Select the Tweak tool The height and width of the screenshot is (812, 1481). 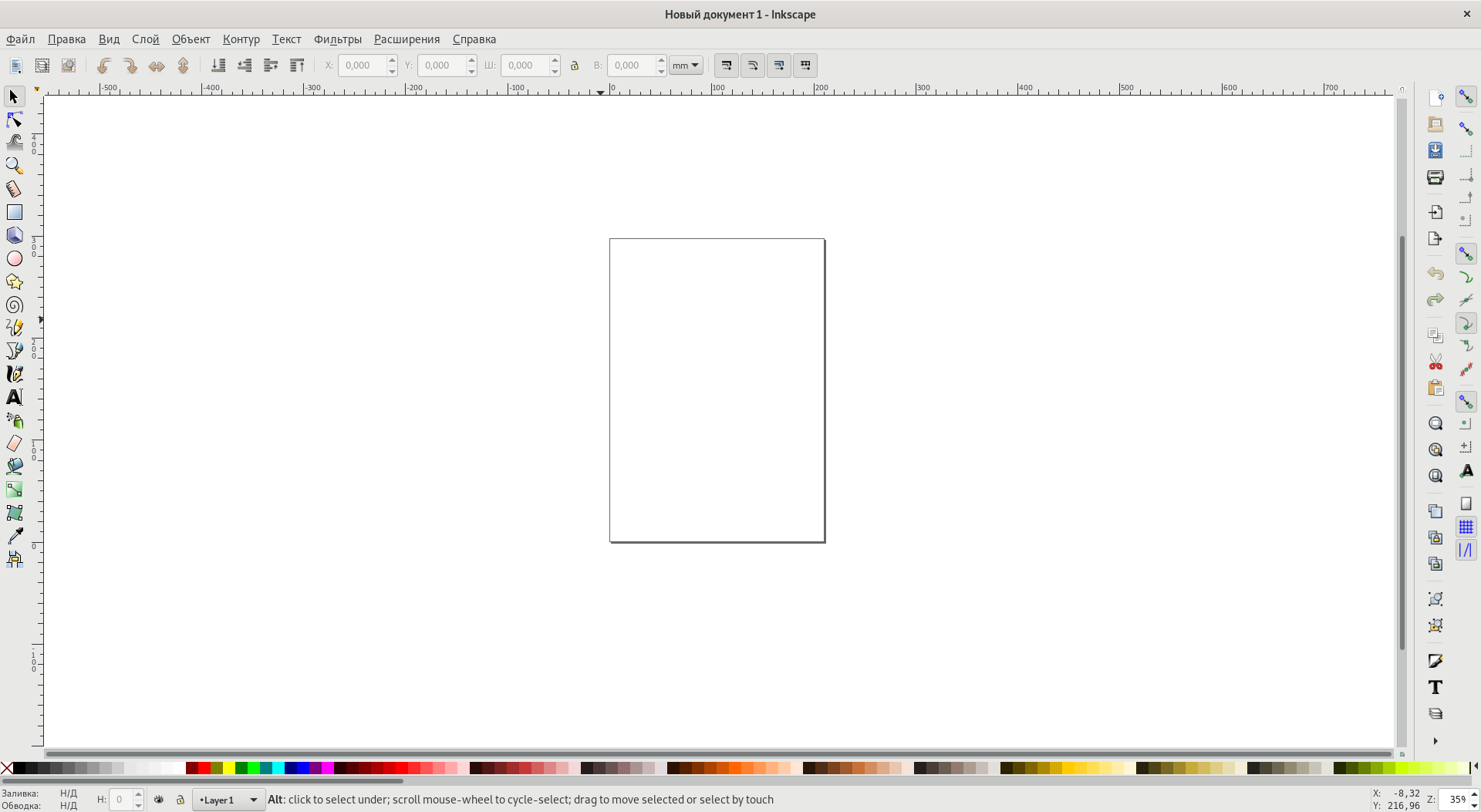(14, 143)
